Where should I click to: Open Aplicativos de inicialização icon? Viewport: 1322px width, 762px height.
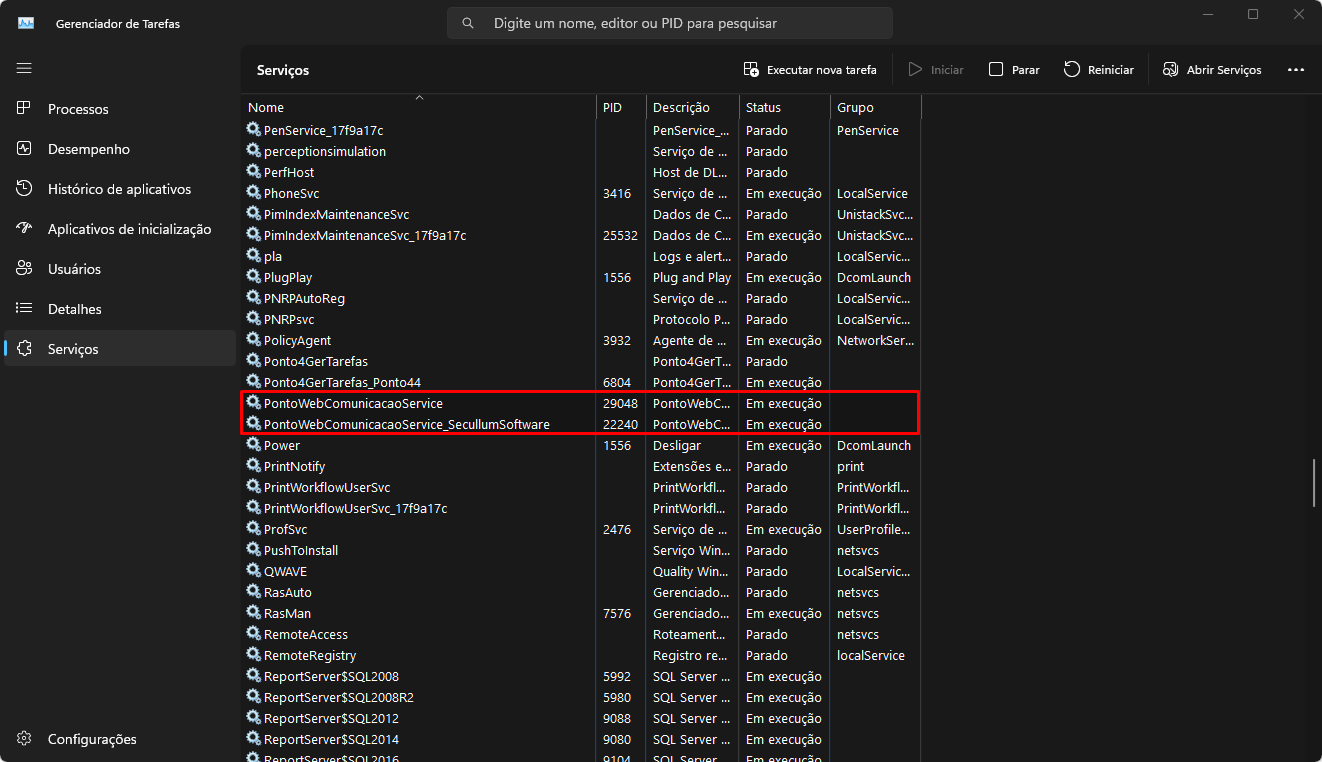coord(25,229)
